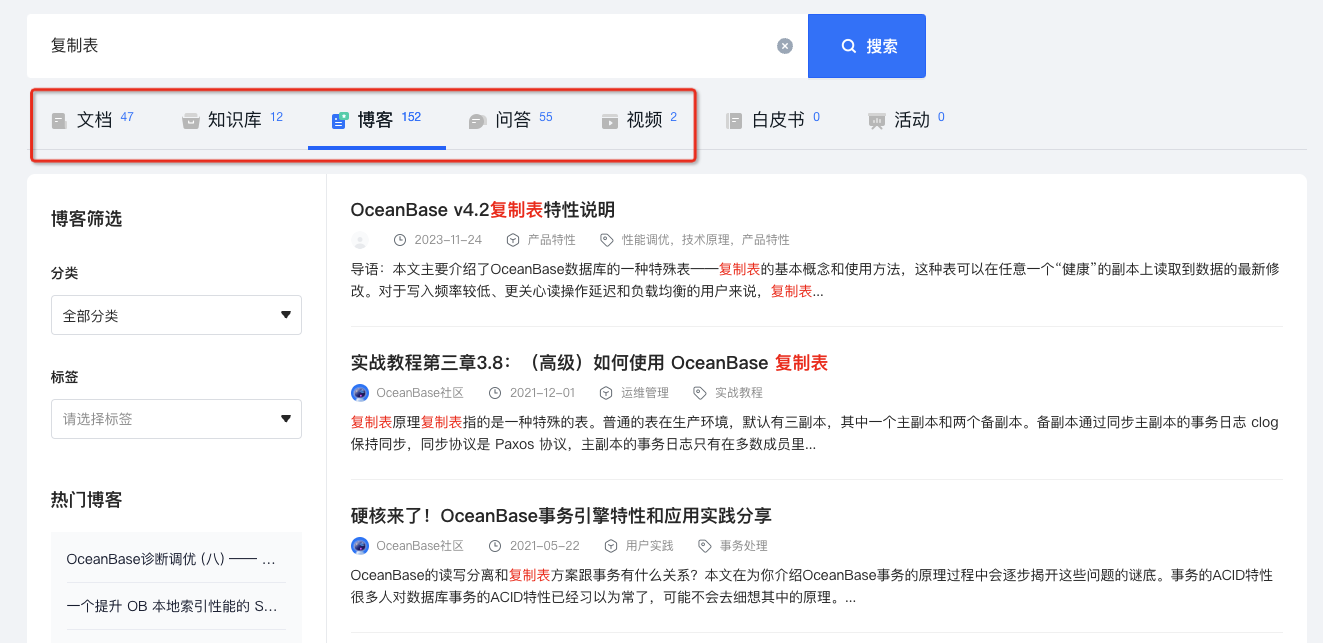Switch to the 视频 tab
1323x643 pixels.
point(639,120)
